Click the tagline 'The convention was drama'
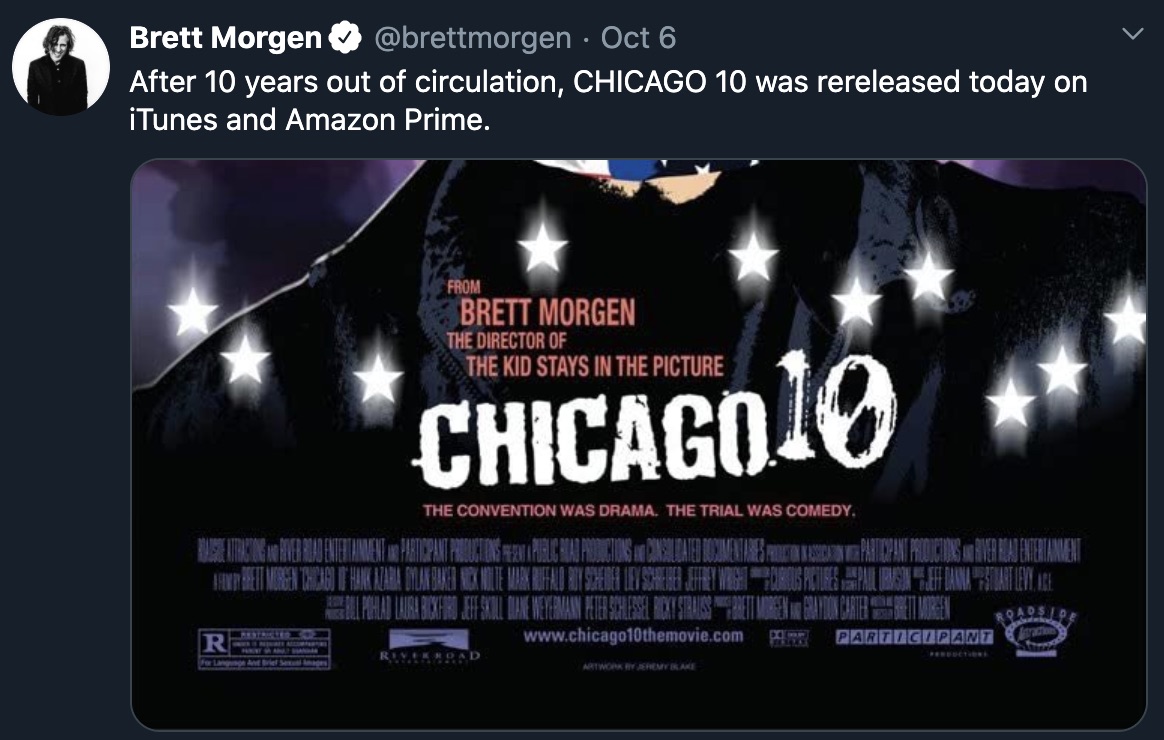This screenshot has width=1164, height=740. point(540,511)
